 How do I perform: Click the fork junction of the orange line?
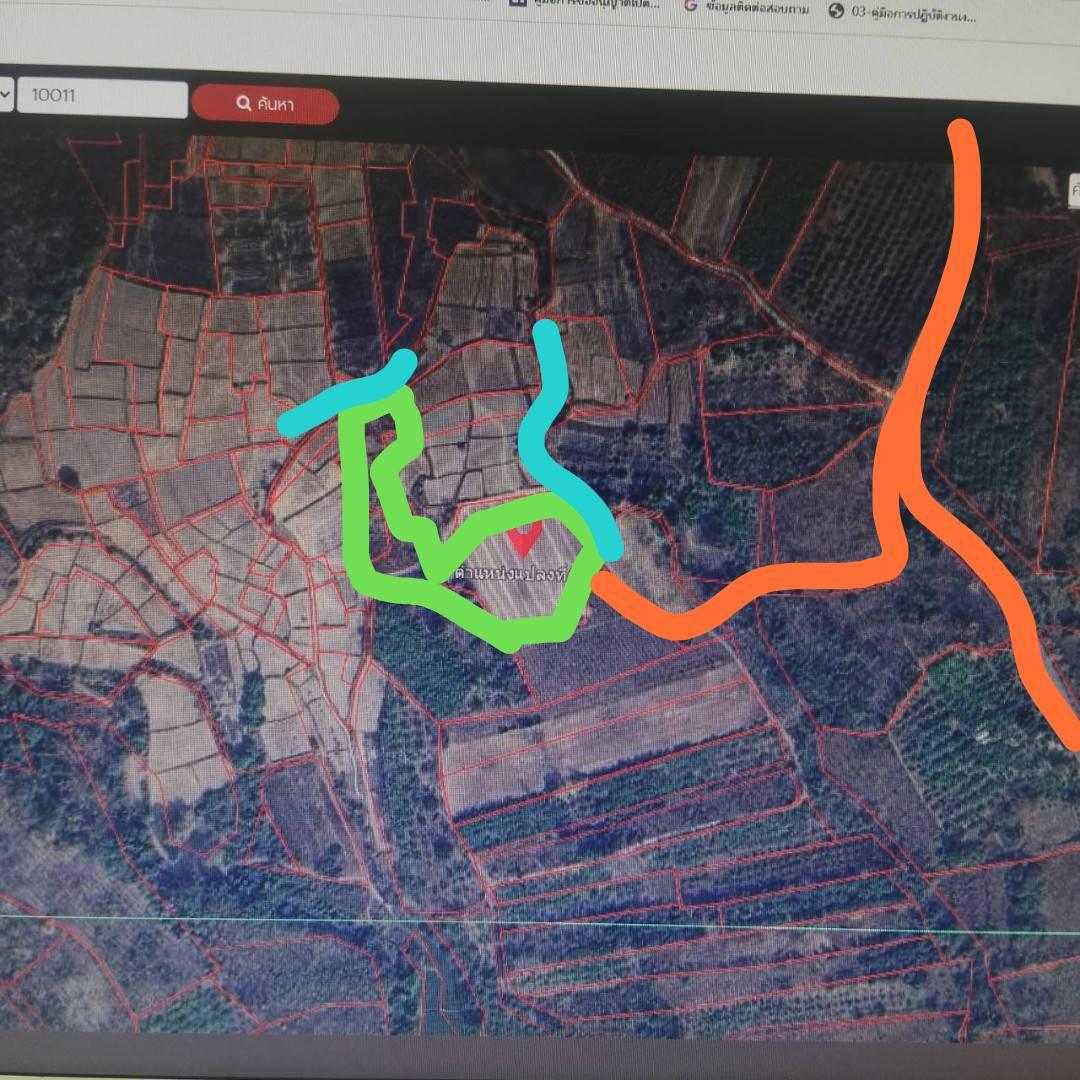click(902, 492)
